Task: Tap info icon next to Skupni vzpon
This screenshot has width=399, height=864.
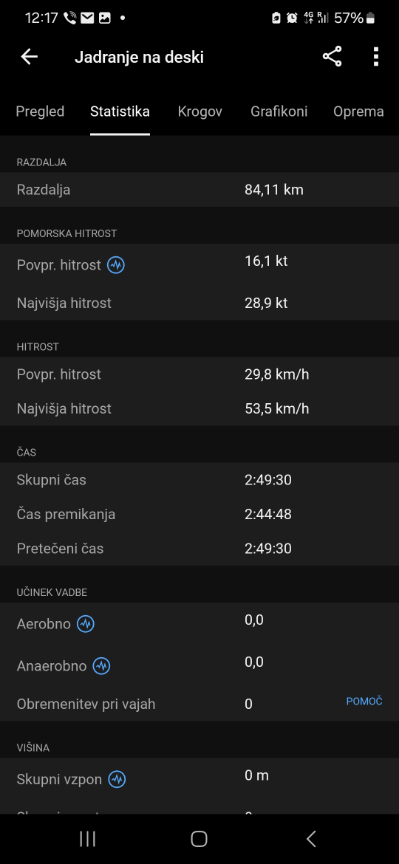Action: (x=116, y=780)
